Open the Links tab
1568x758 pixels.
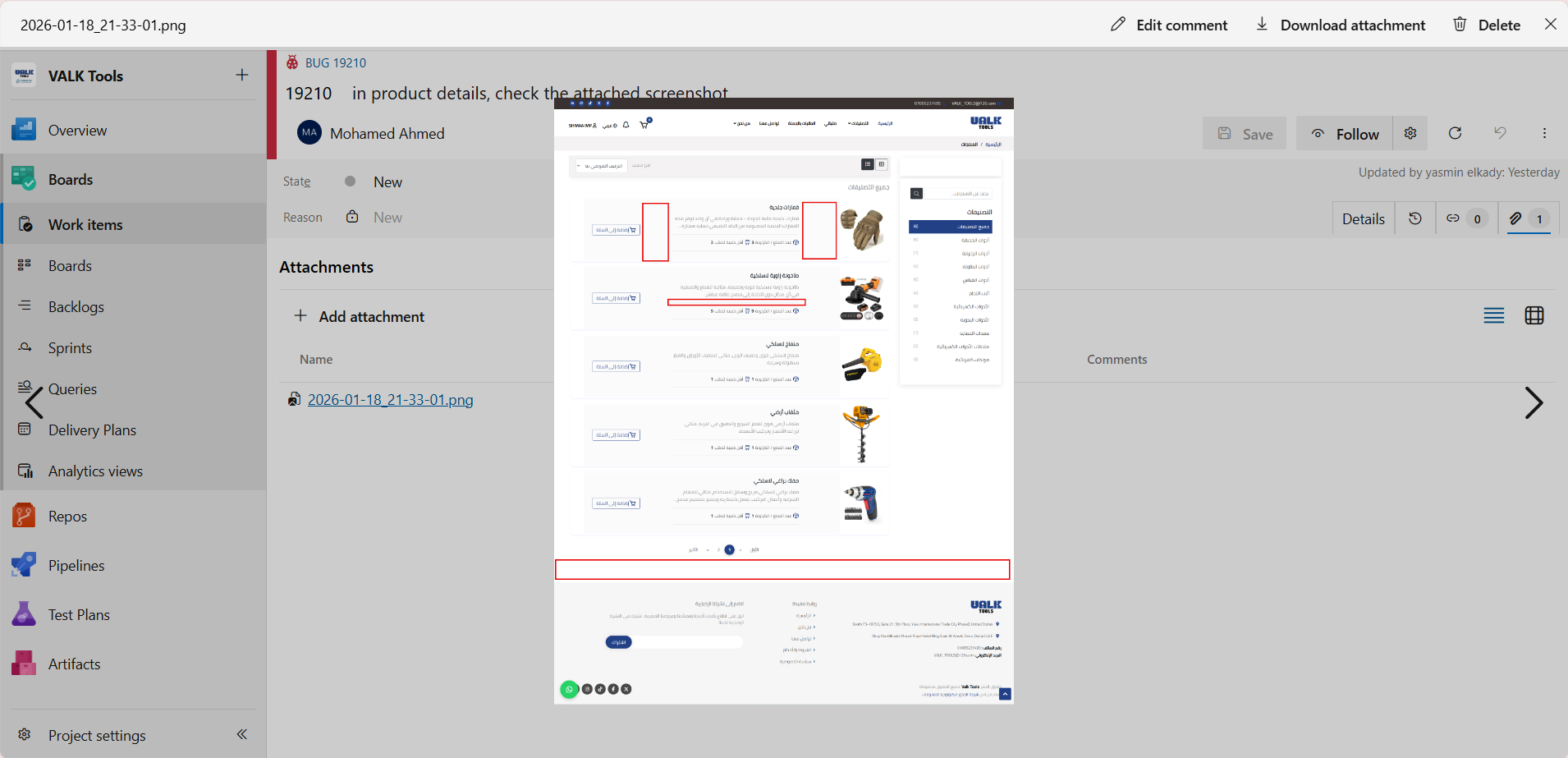tap(1465, 218)
